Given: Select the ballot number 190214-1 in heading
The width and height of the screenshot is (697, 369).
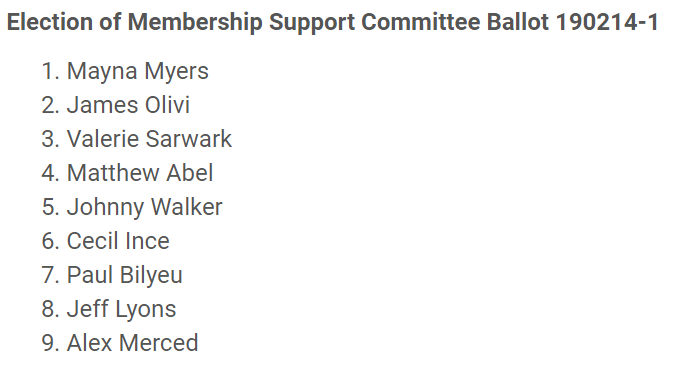Looking at the screenshot, I should pyautogui.click(x=607, y=22).
